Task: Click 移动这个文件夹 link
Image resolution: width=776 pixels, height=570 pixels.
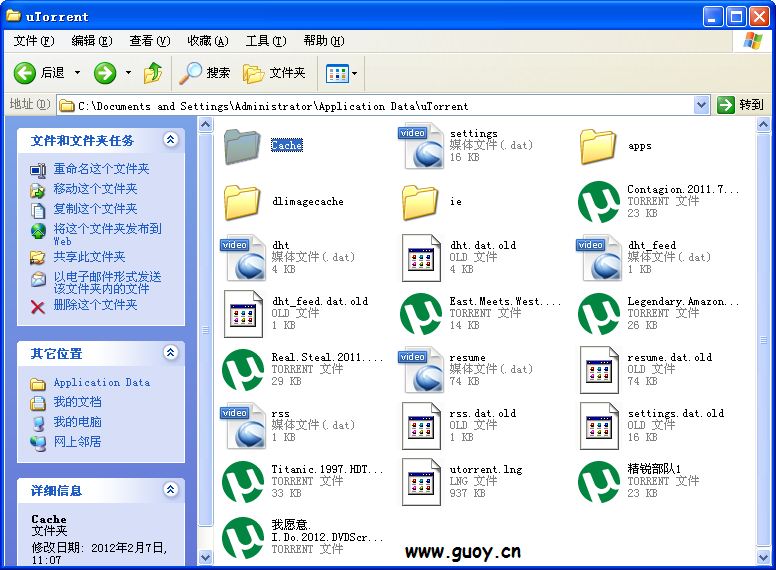Action: coord(96,189)
